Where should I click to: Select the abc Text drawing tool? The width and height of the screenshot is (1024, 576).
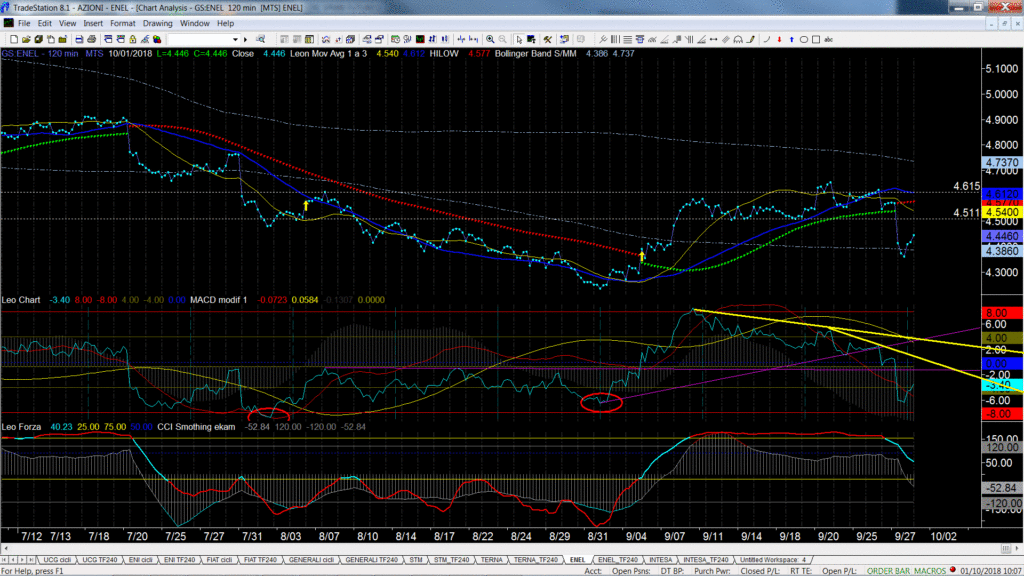(x=829, y=40)
